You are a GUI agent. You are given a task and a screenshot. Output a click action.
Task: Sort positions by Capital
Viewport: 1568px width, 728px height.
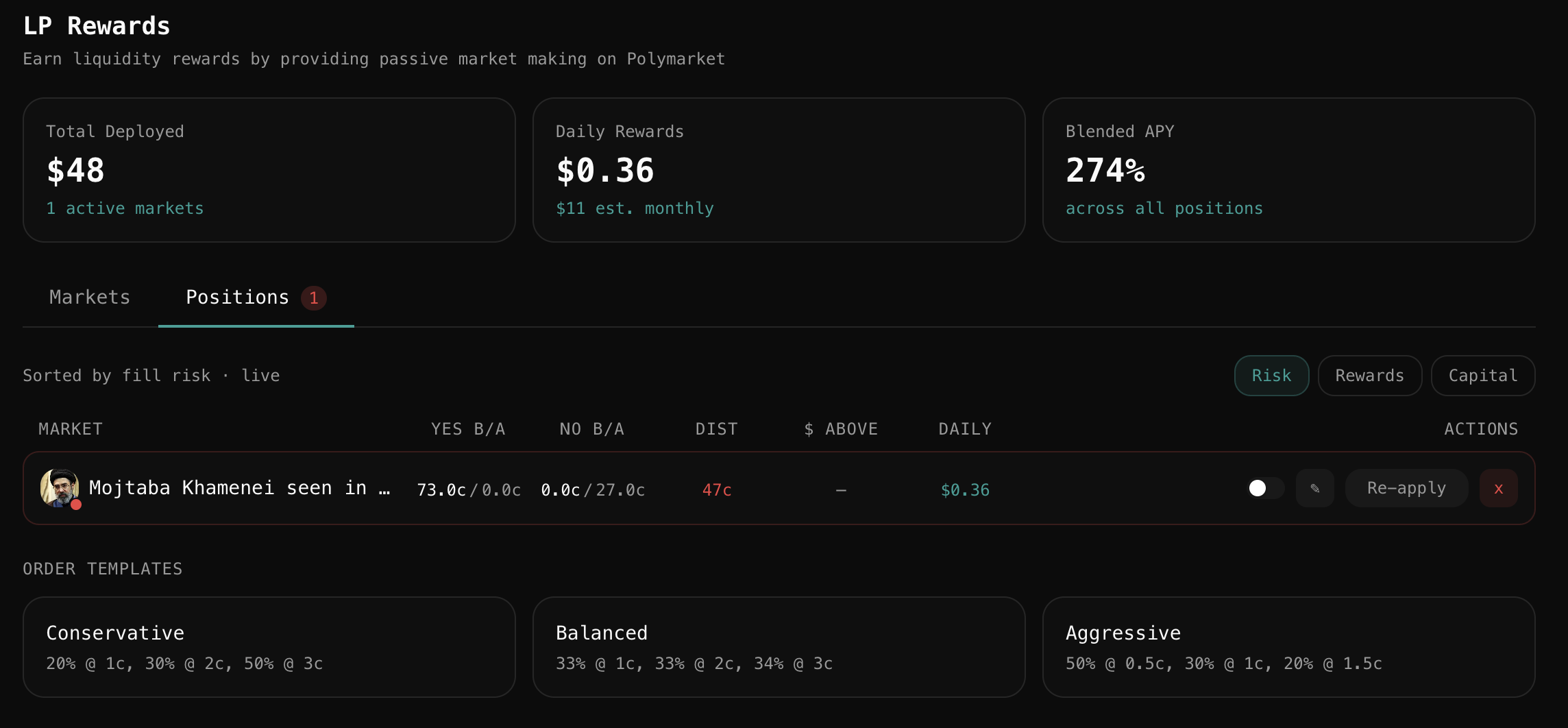(x=1482, y=376)
